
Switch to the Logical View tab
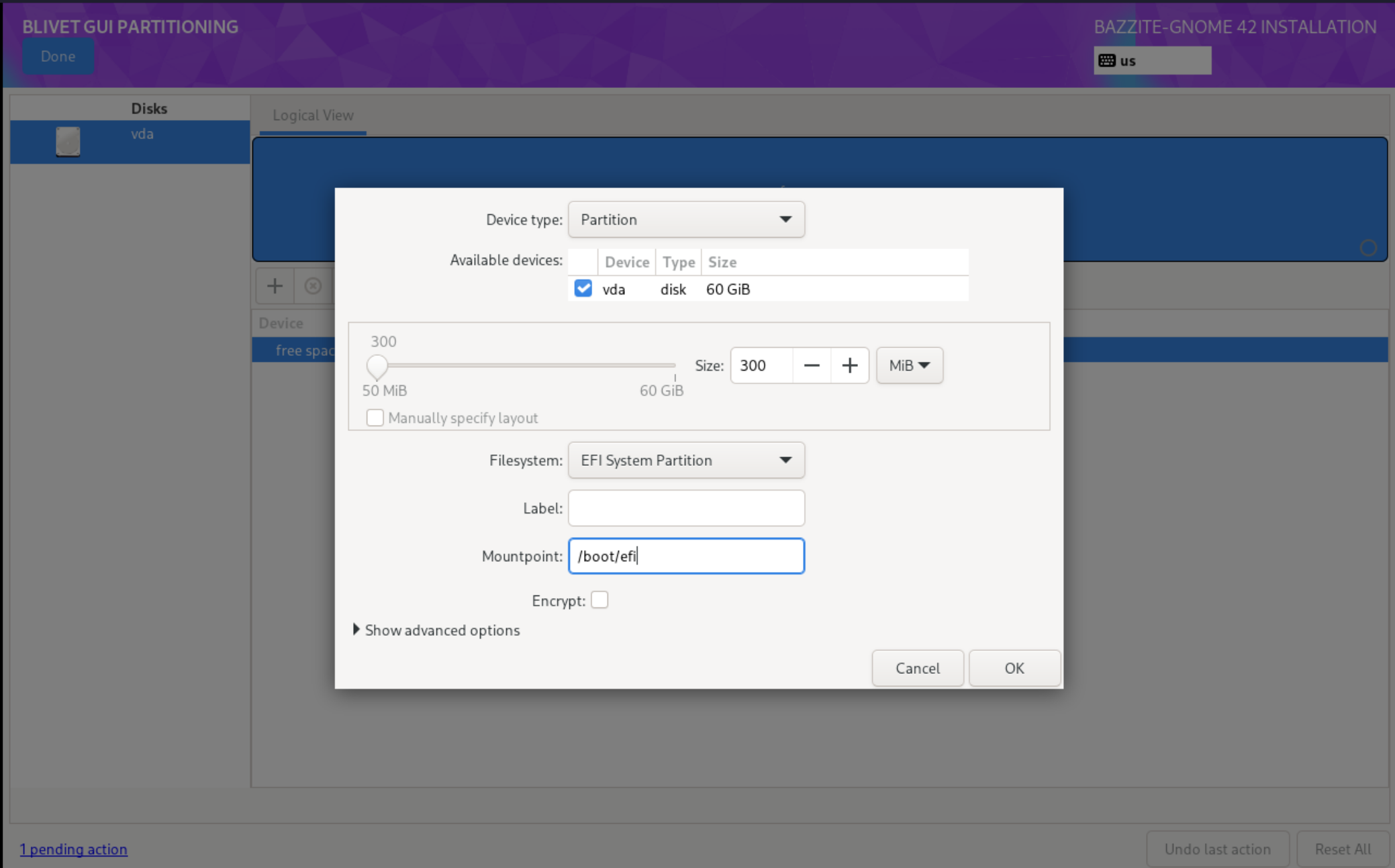312,115
